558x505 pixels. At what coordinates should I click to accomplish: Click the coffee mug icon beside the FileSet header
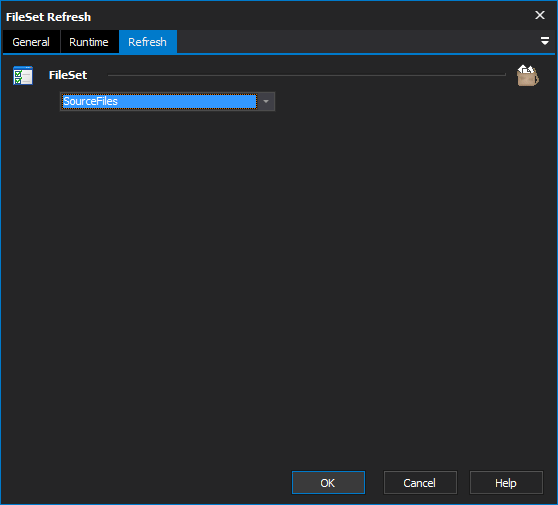pos(528,75)
